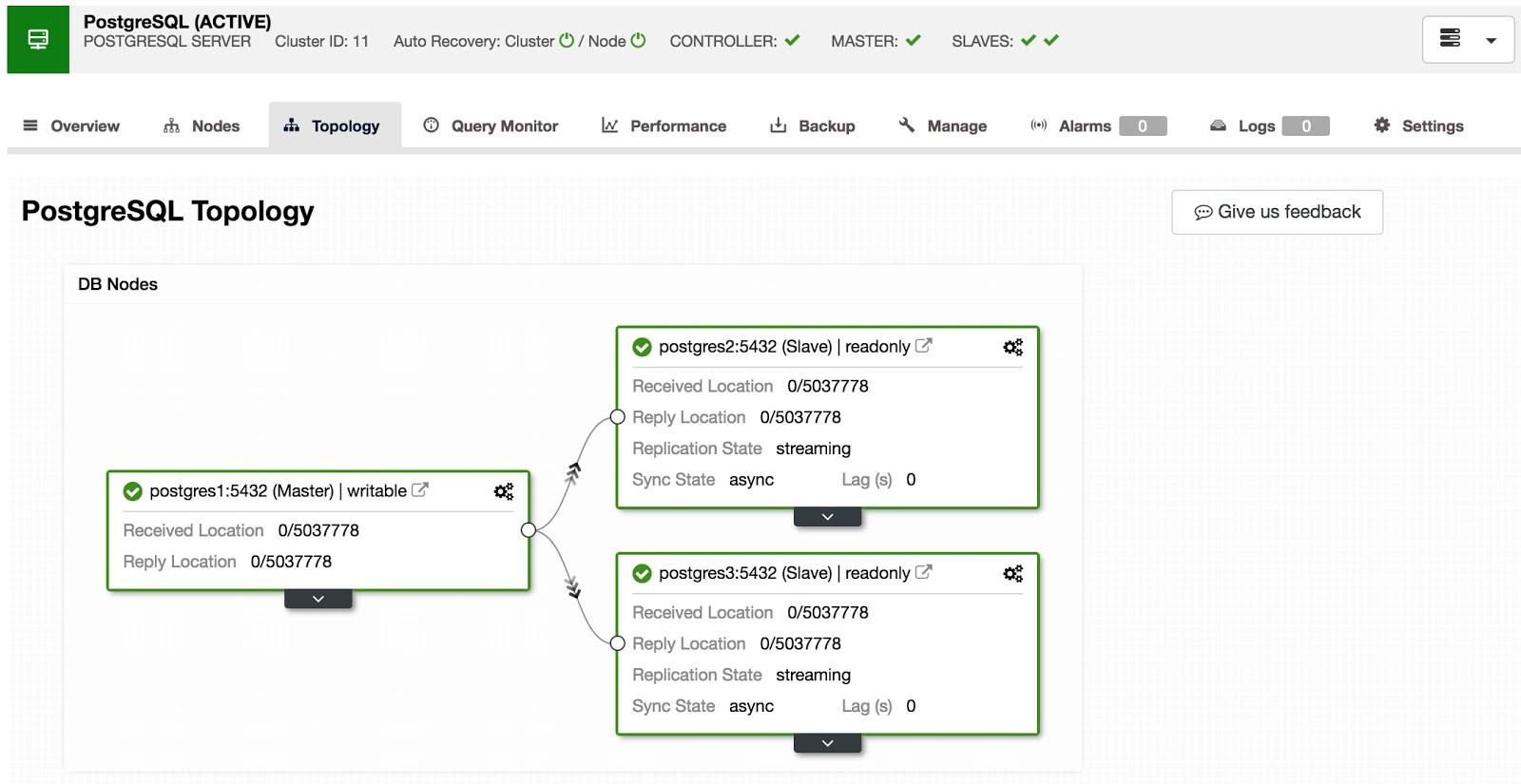Open gear menu on postgres2 slave node
This screenshot has height=784, width=1521.
pyautogui.click(x=1013, y=347)
